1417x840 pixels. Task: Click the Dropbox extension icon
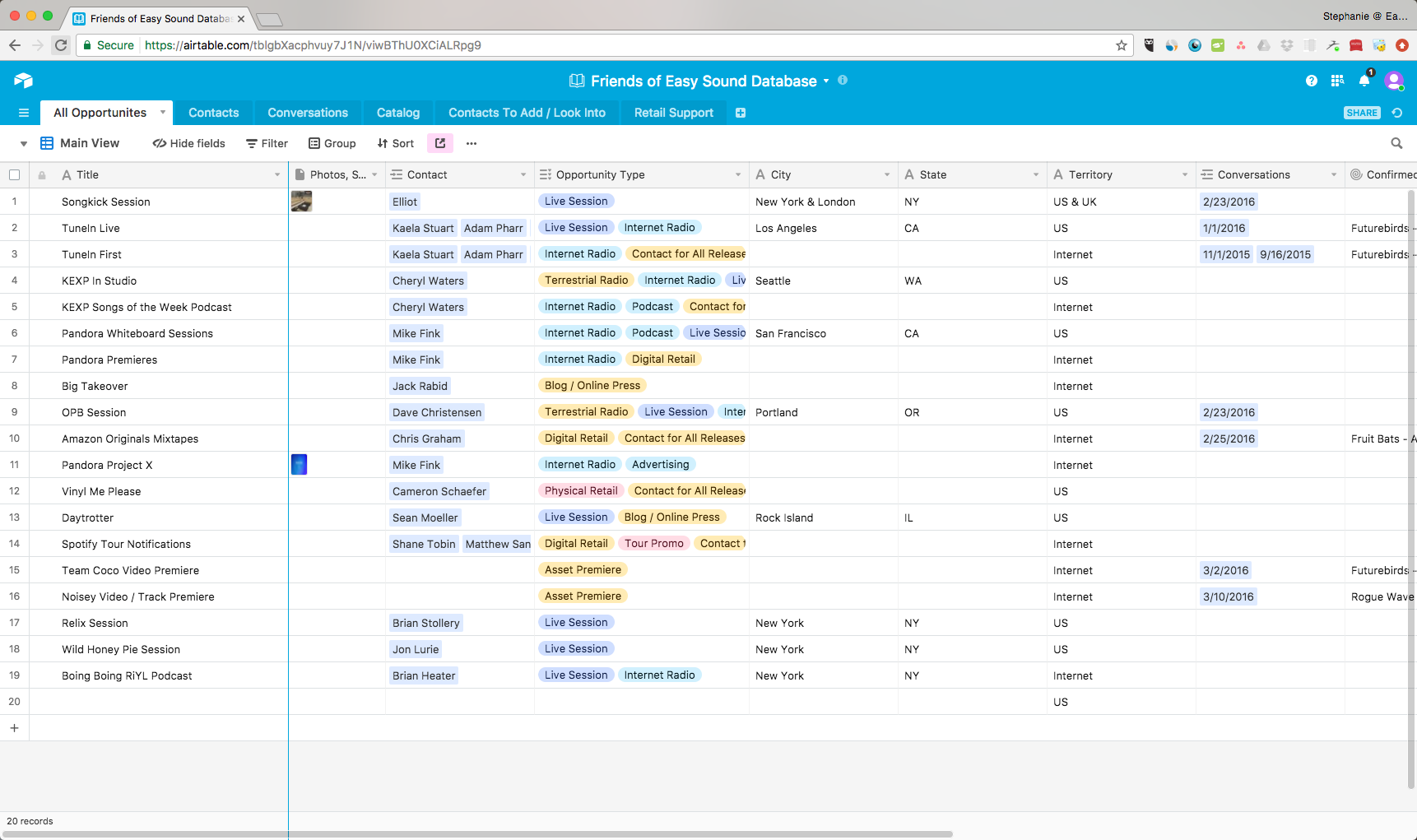tap(1287, 45)
